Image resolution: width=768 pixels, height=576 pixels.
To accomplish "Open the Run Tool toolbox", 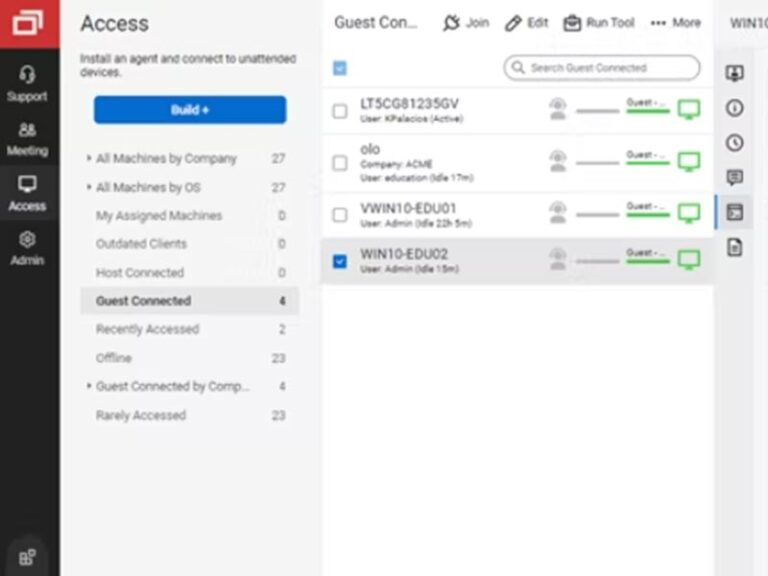I will 599,23.
